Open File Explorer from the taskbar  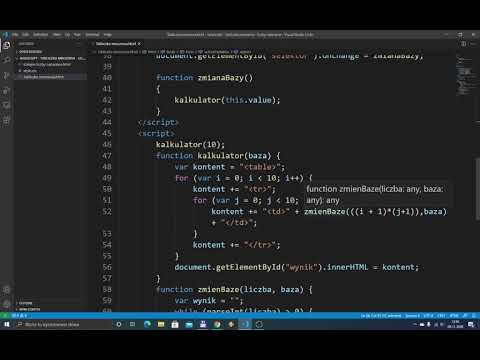pos(161,324)
